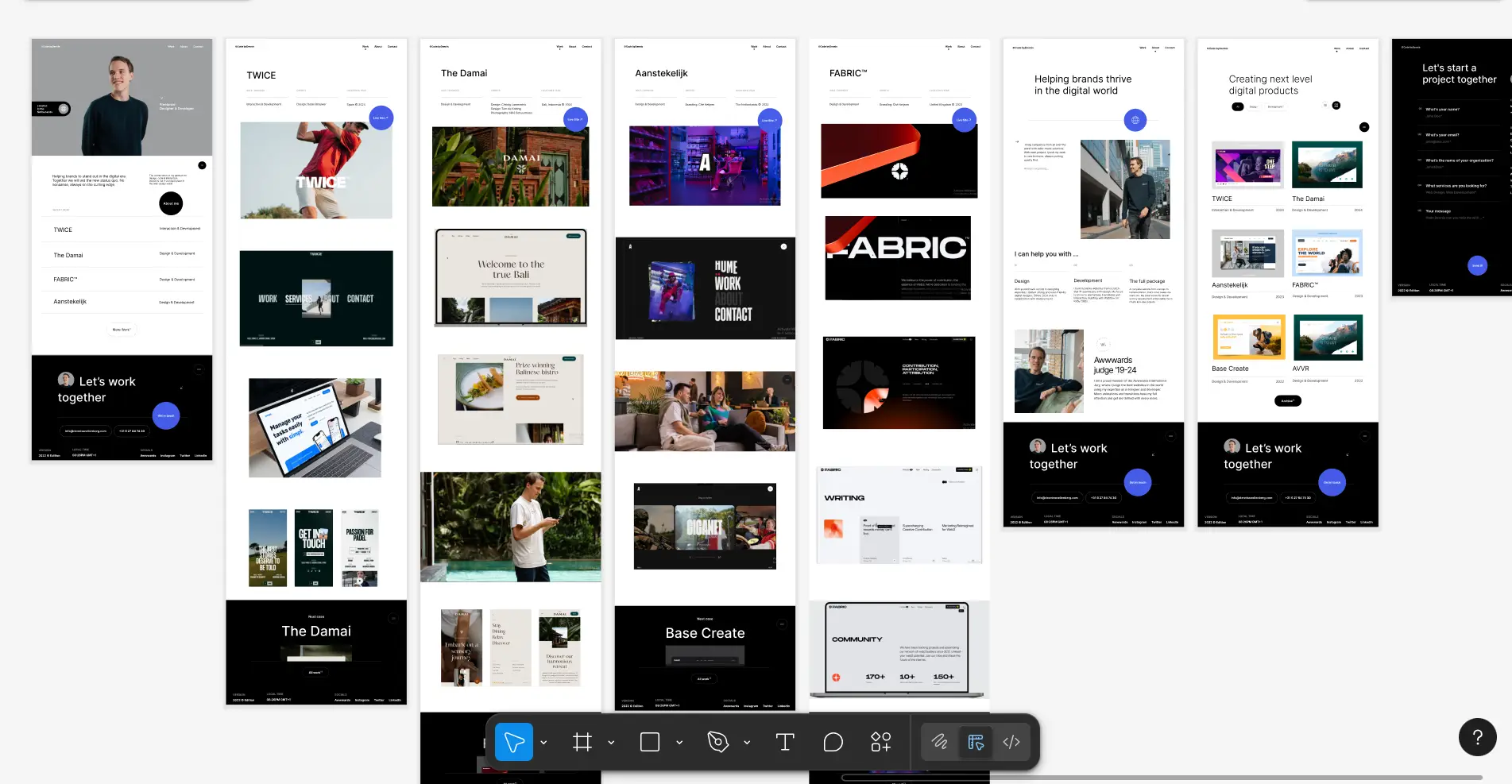This screenshot has width=1512, height=784.
Task: Open the Actions and components menu
Action: click(x=880, y=742)
